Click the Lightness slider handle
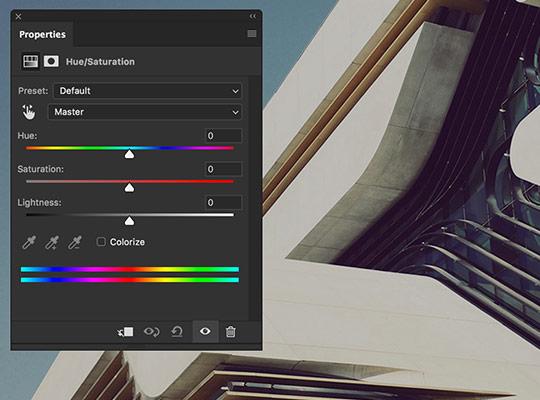Screen dimensions: 540x400 129,220
